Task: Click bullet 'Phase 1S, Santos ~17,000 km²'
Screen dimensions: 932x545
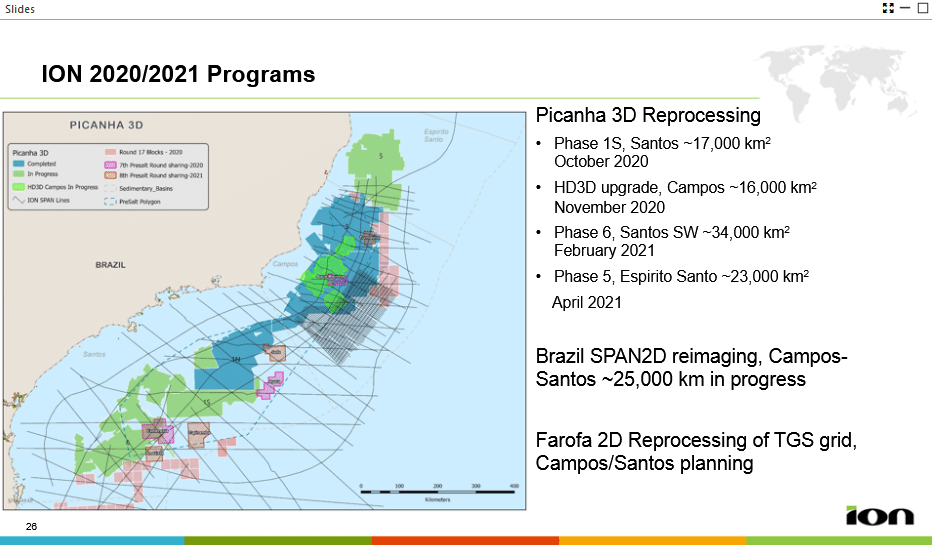Action: coord(662,143)
